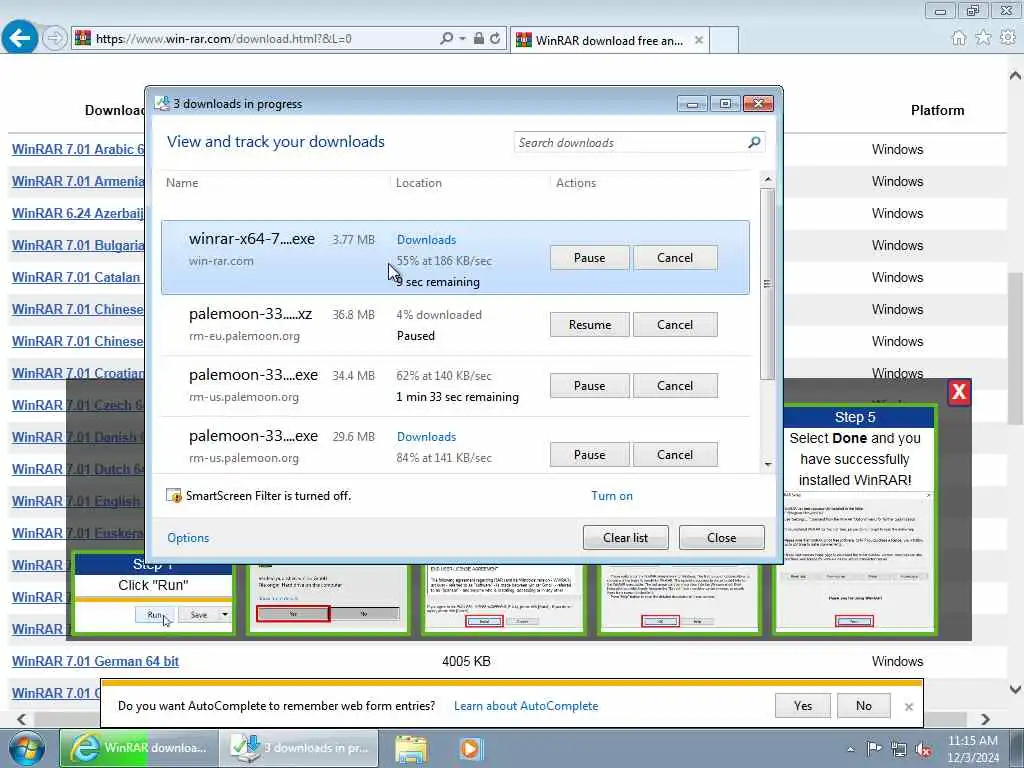
Task: Show hidden tray icons arrow
Action: point(850,749)
